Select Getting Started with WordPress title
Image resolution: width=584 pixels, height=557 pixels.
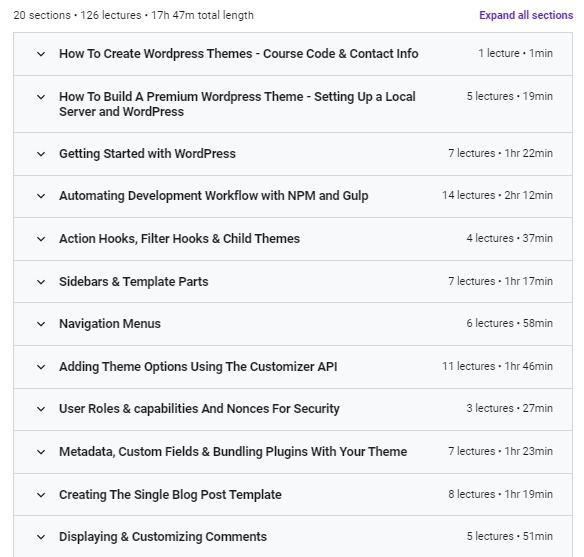(x=147, y=153)
